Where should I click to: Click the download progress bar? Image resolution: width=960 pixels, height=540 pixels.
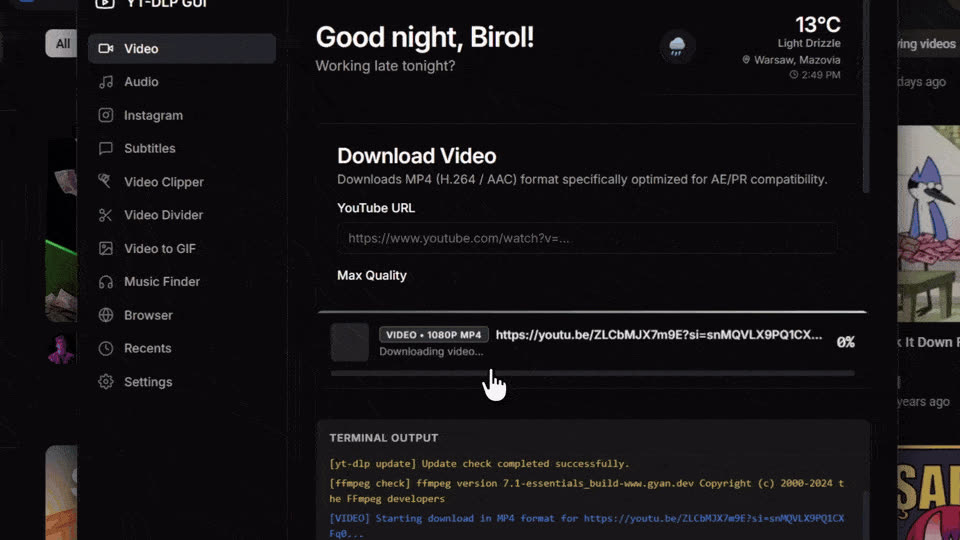pyautogui.click(x=593, y=373)
